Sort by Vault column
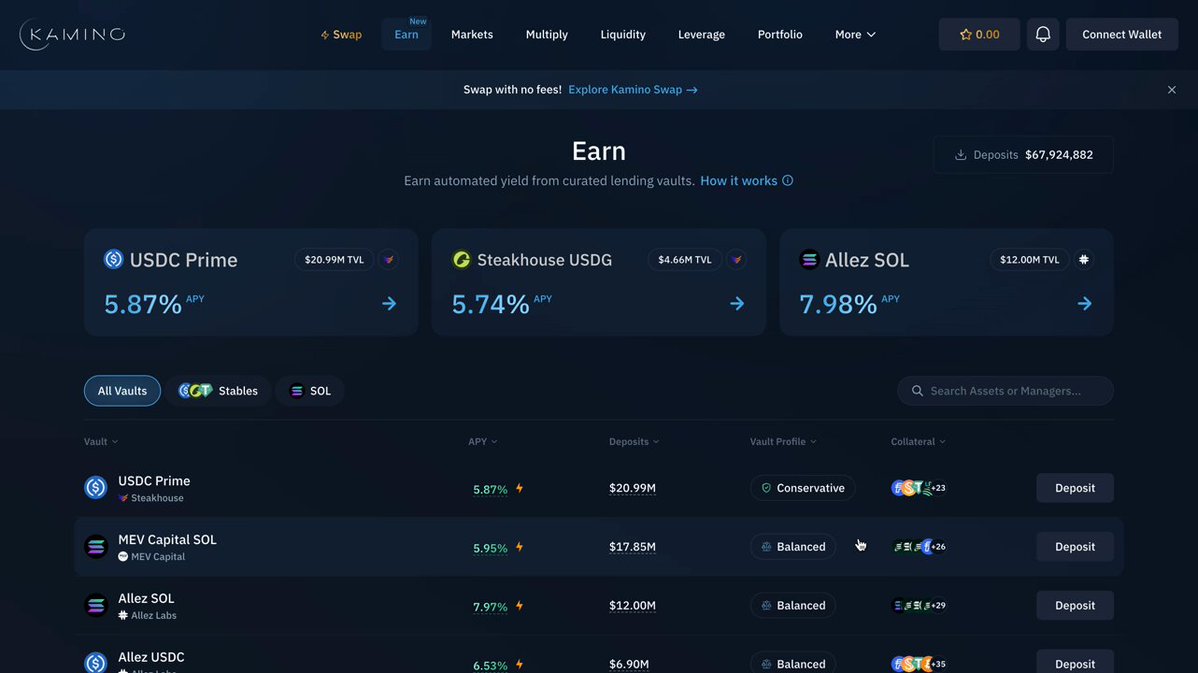 101,442
